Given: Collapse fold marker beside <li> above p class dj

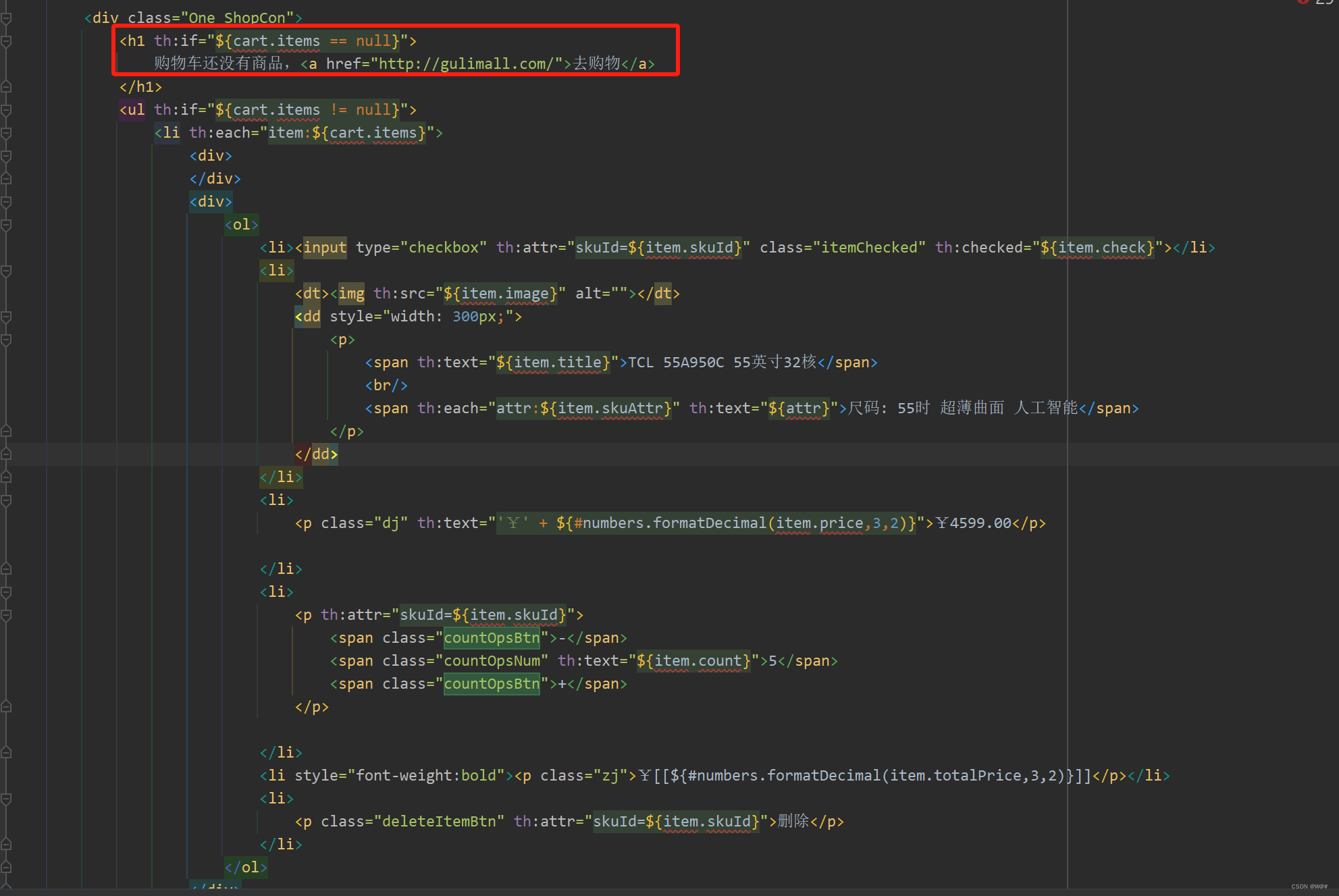Looking at the screenshot, I should [6, 500].
